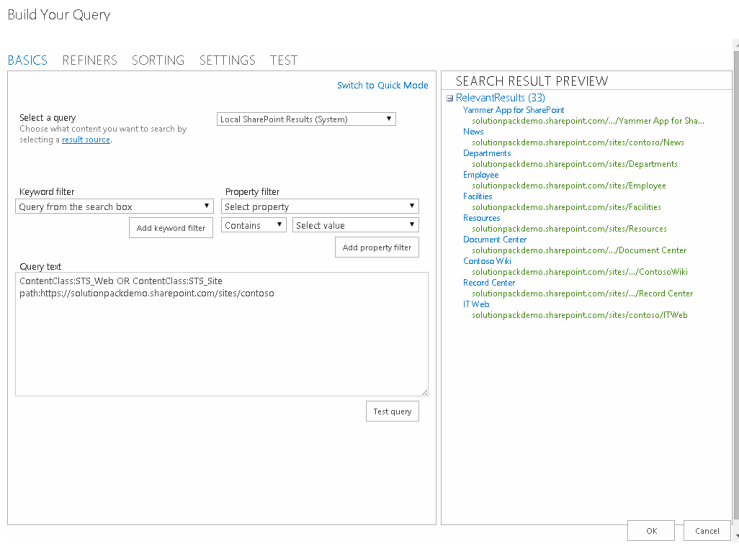739x546 pixels.
Task: Open the REFINERS tab
Action: coord(90,60)
